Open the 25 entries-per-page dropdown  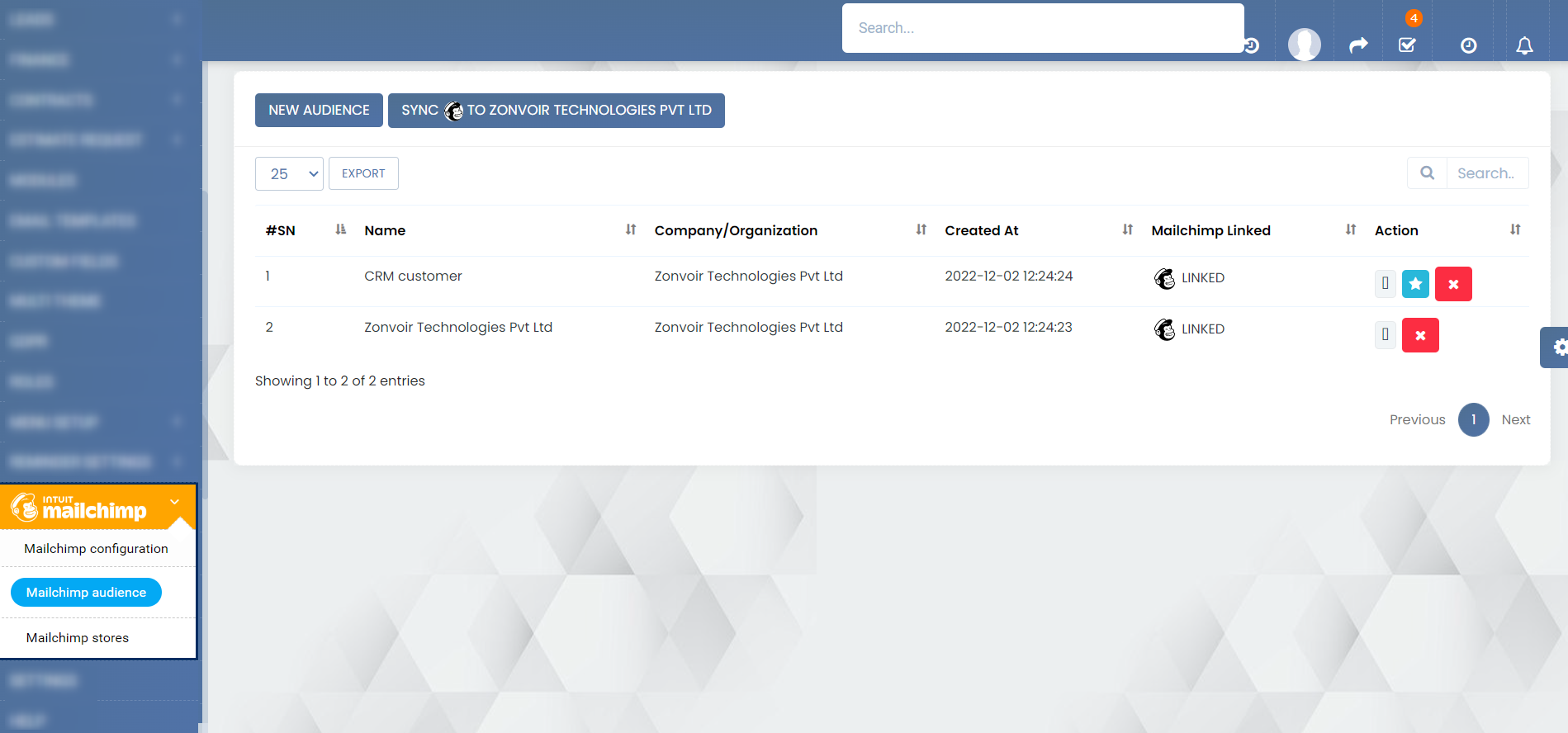click(289, 173)
